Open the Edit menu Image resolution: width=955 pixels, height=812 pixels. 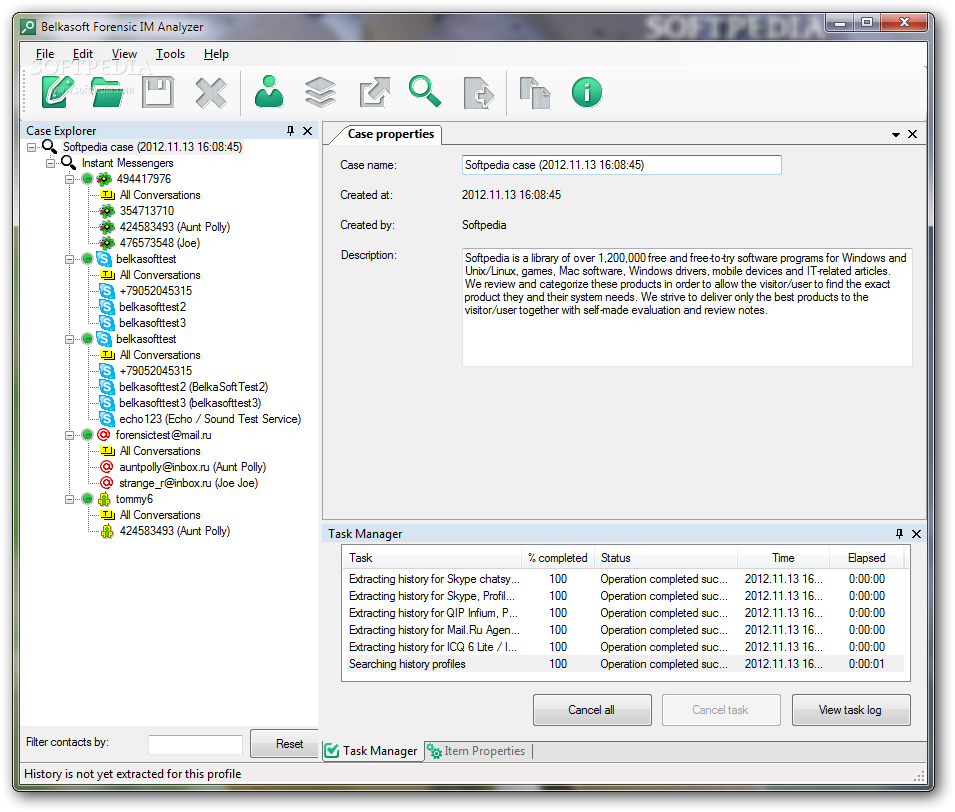point(83,54)
